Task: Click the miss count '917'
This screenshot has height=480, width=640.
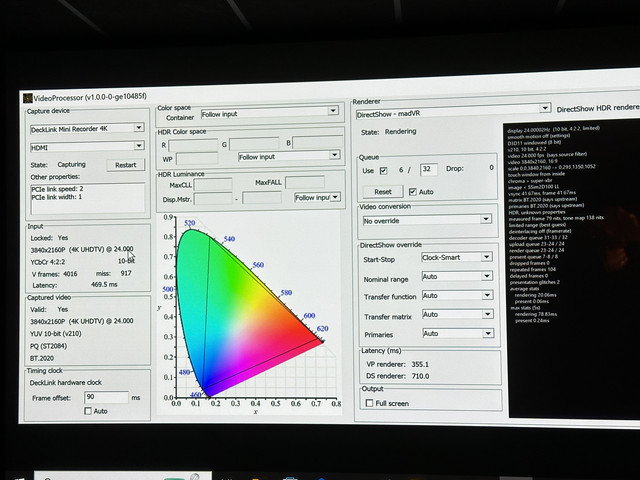Action: click(126, 273)
